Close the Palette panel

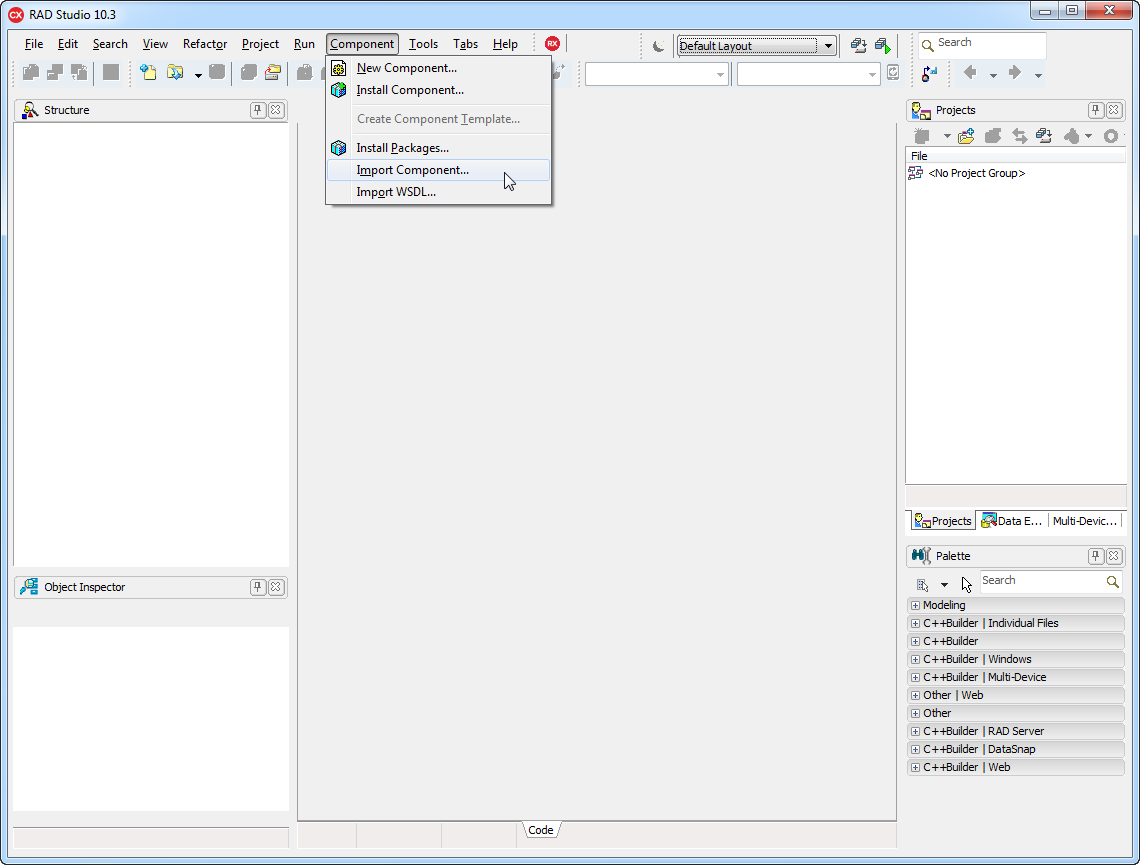click(1114, 556)
